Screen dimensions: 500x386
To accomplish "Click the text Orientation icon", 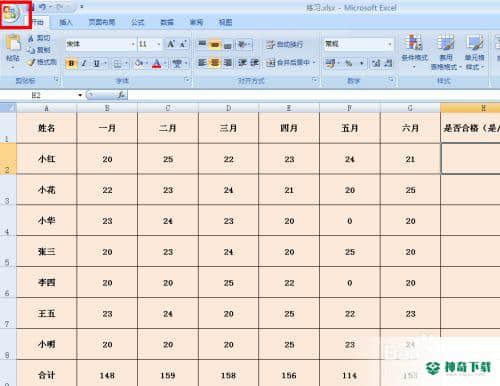I will click(x=242, y=44).
